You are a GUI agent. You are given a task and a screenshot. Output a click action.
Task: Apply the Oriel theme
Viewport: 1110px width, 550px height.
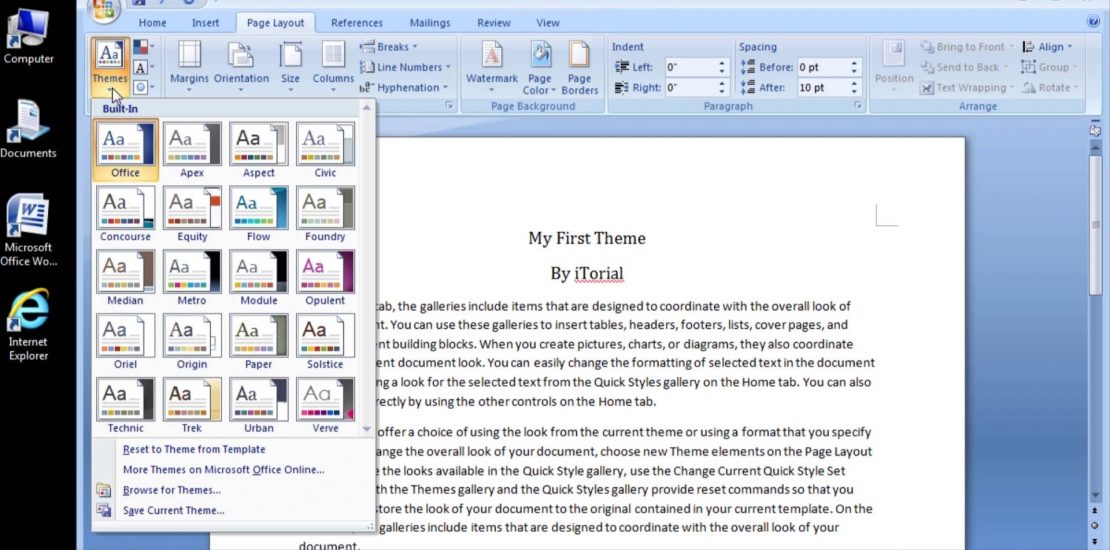[125, 340]
